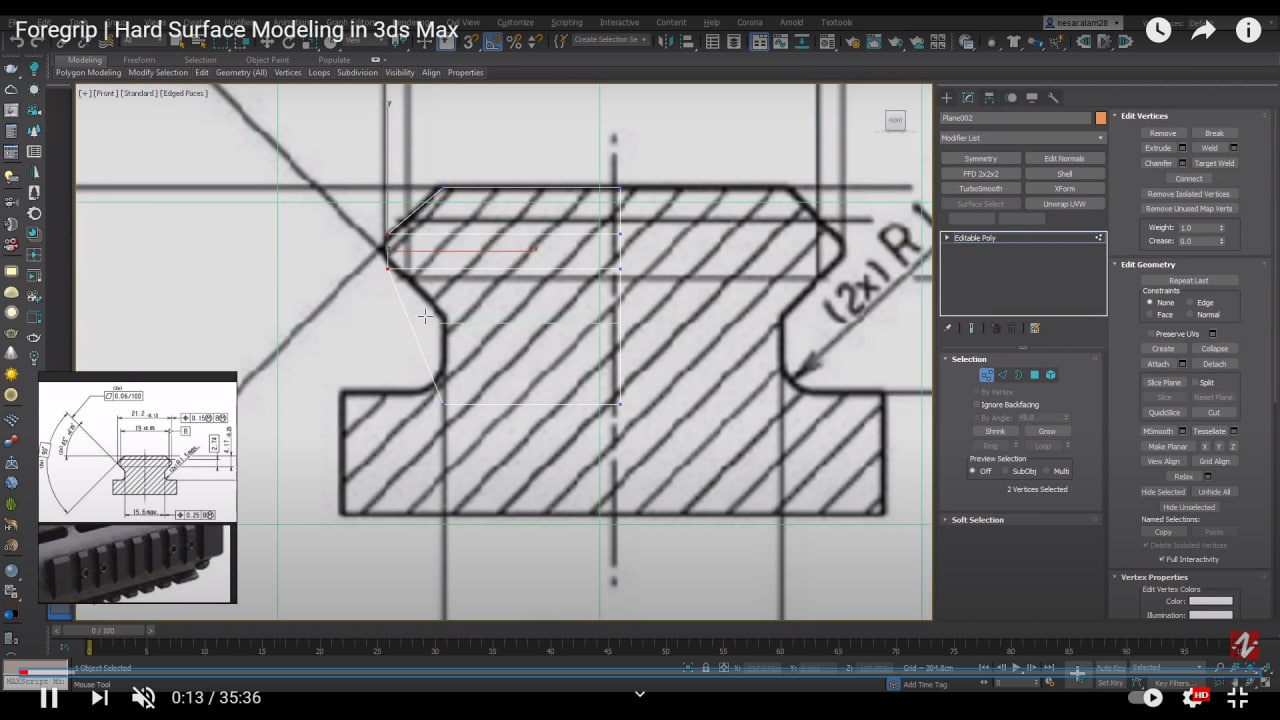Open the Scripting menu
The height and width of the screenshot is (720, 1280).
pos(566,22)
